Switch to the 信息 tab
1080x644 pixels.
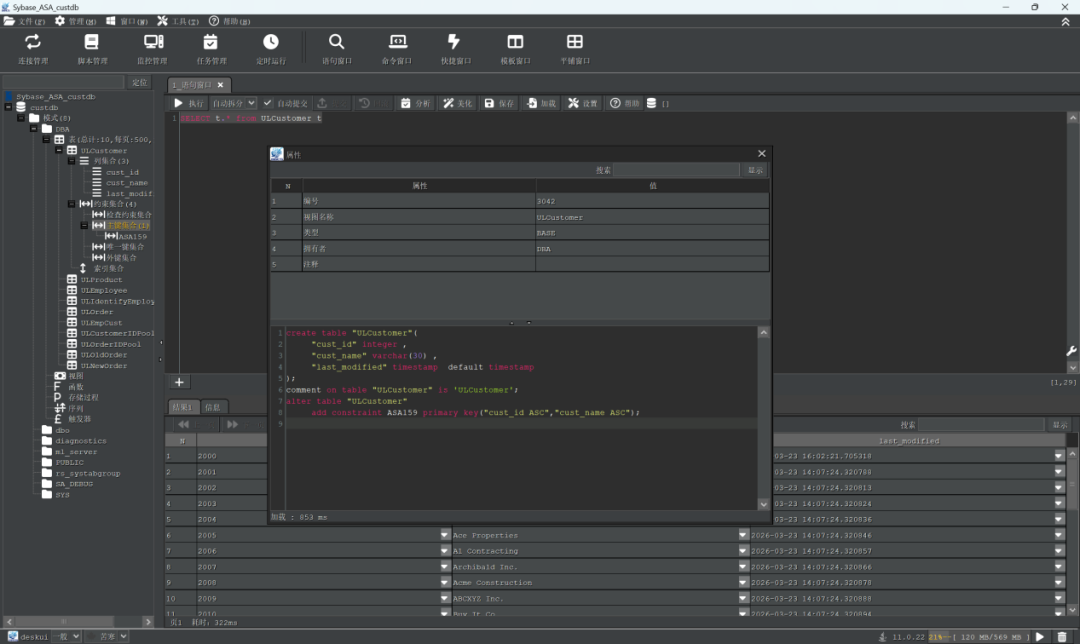point(213,407)
